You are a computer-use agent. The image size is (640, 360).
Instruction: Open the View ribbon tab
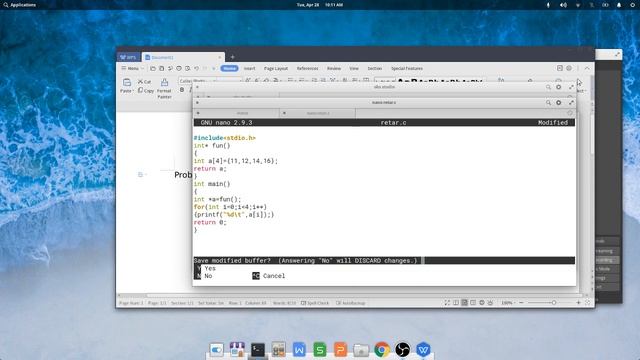(354, 69)
